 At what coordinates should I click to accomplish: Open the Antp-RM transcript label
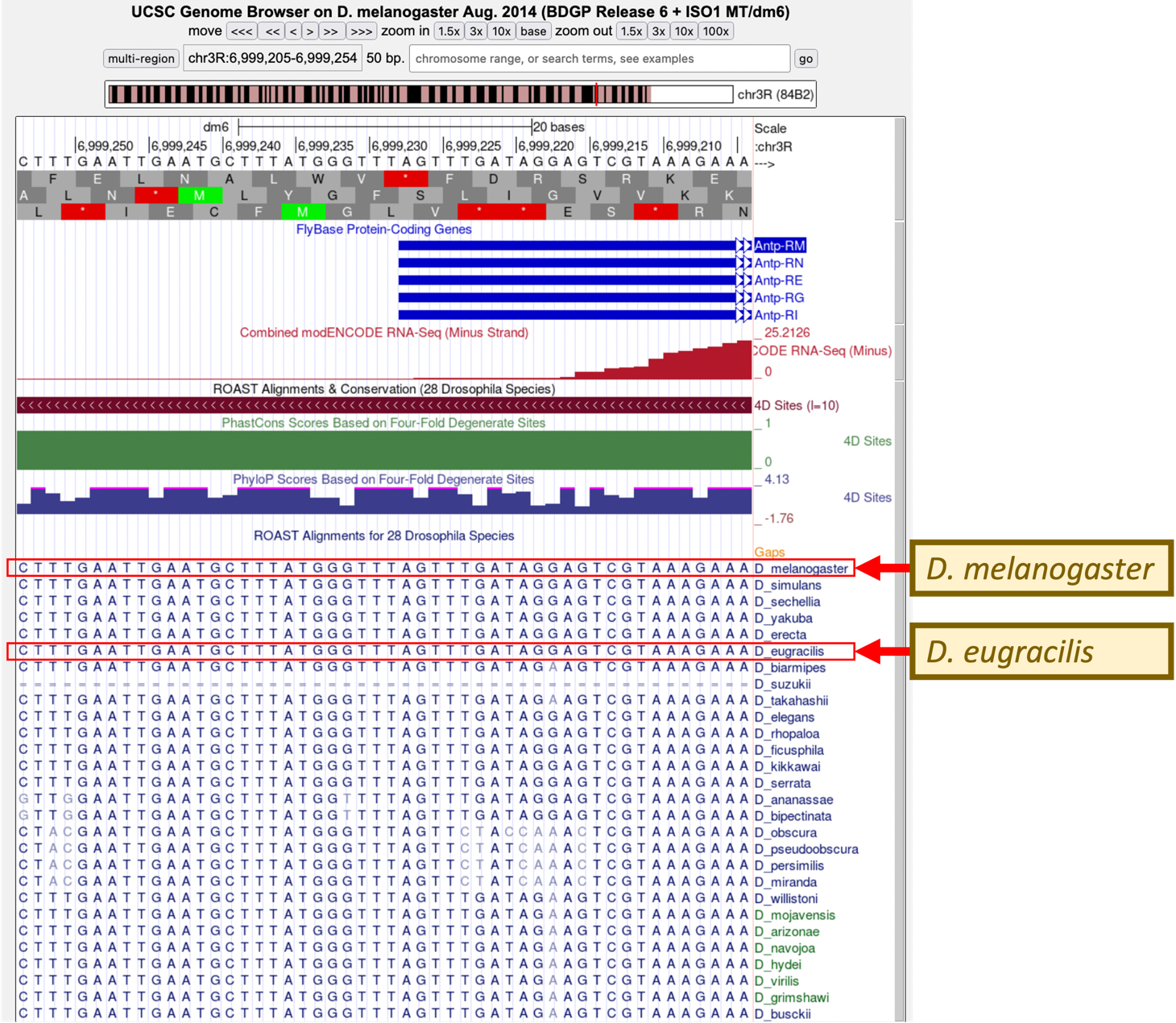click(780, 246)
